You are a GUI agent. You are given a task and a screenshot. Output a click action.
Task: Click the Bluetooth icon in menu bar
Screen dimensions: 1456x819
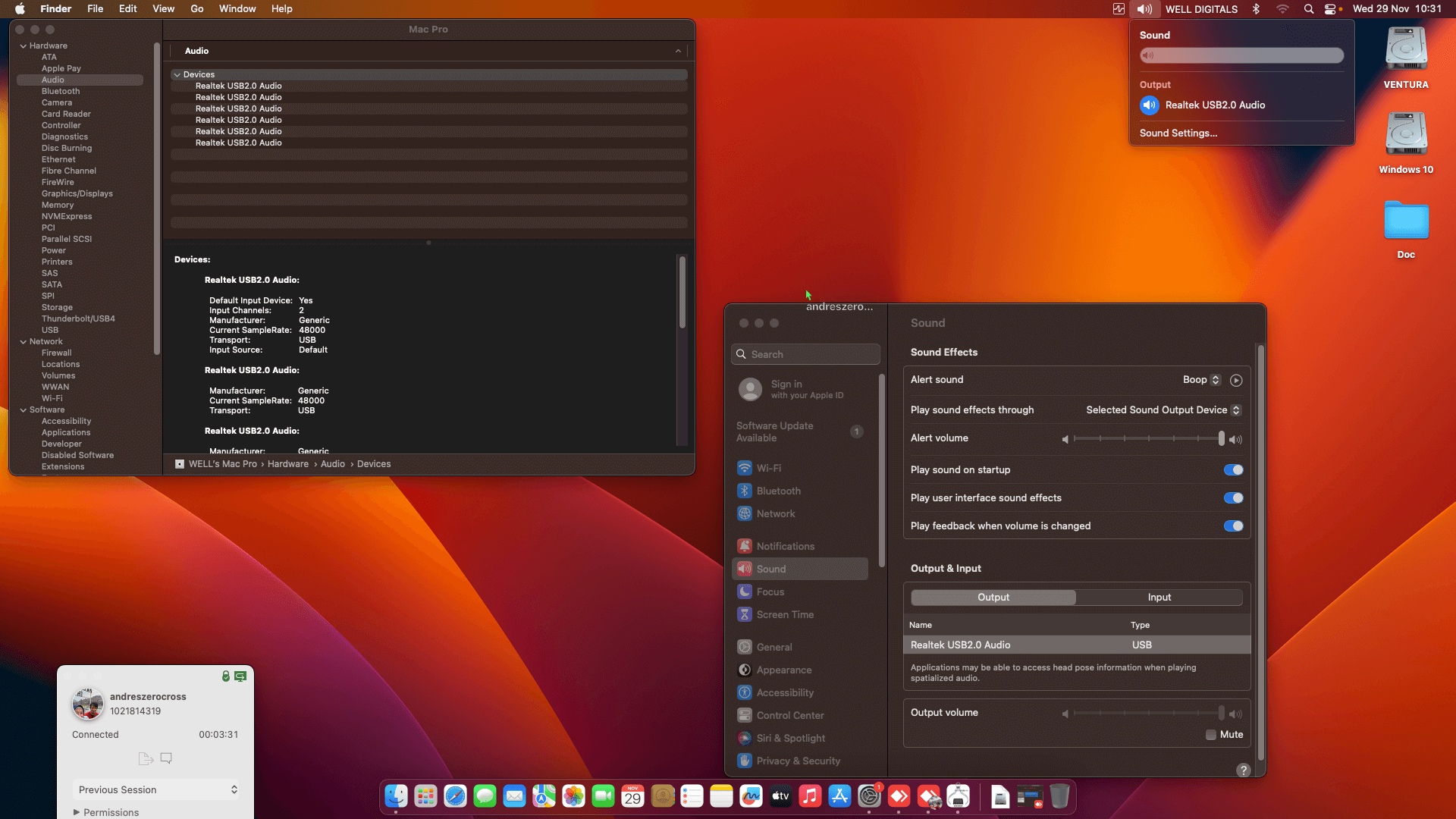[1256, 9]
